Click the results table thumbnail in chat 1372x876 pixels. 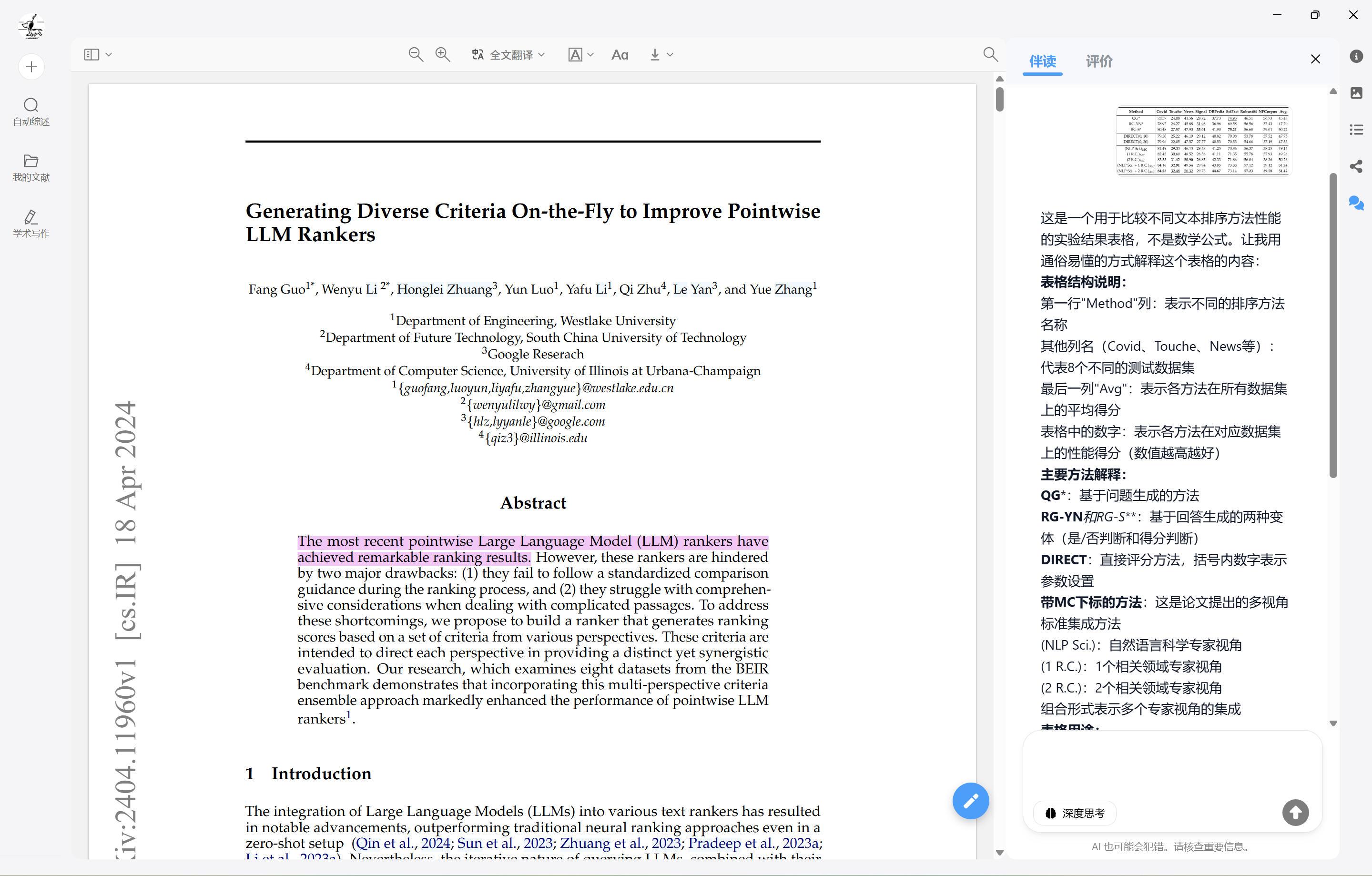[1203, 141]
